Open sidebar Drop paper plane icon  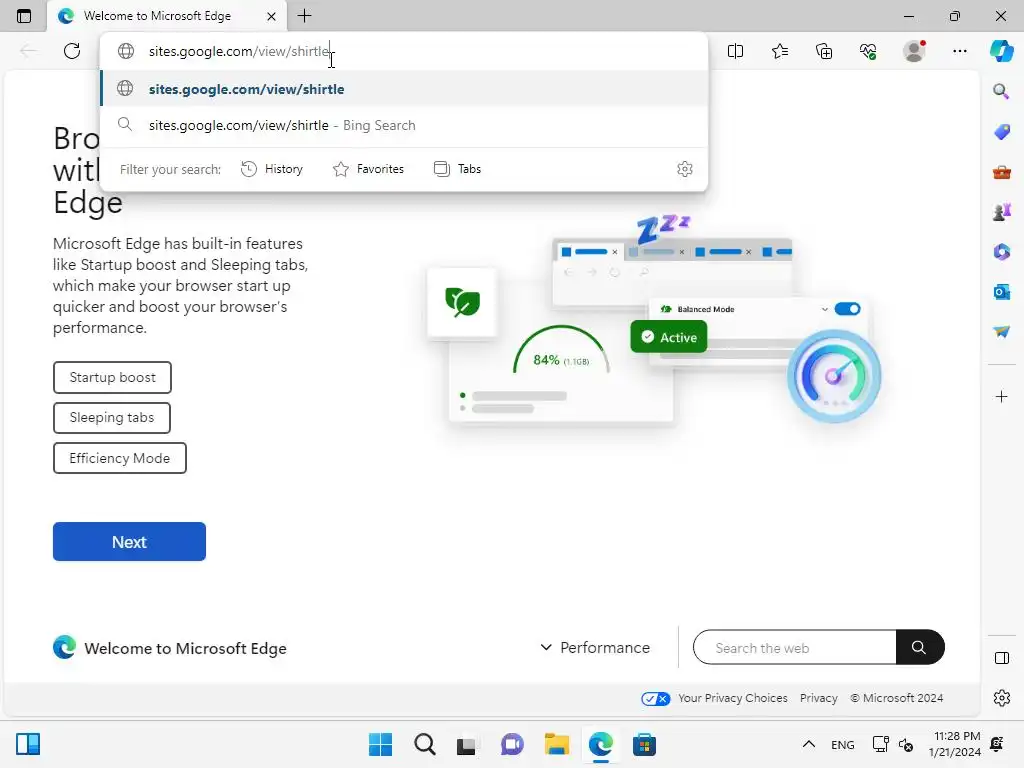[1002, 332]
